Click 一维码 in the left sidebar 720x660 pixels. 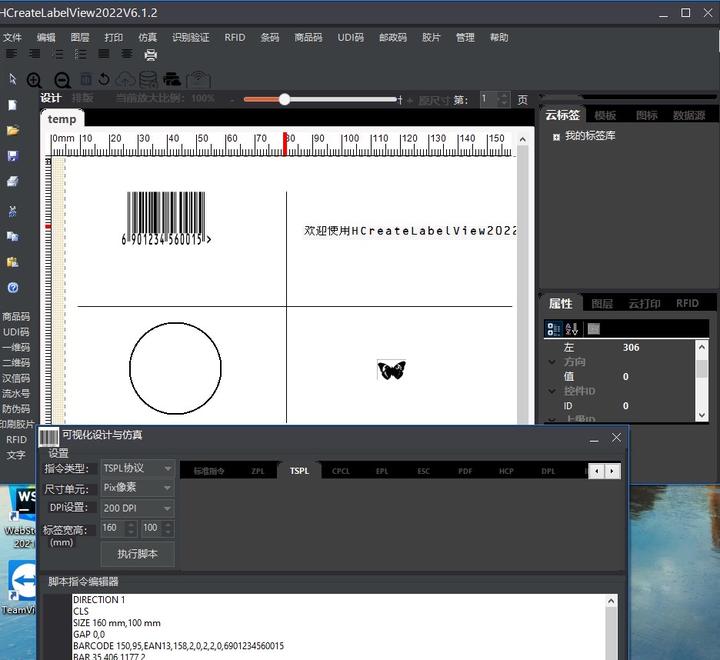coord(16,347)
